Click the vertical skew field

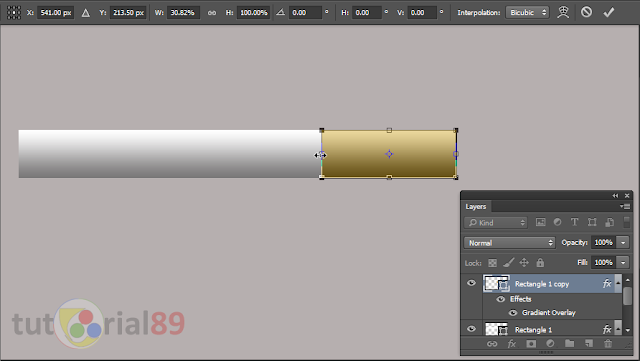click(x=422, y=13)
